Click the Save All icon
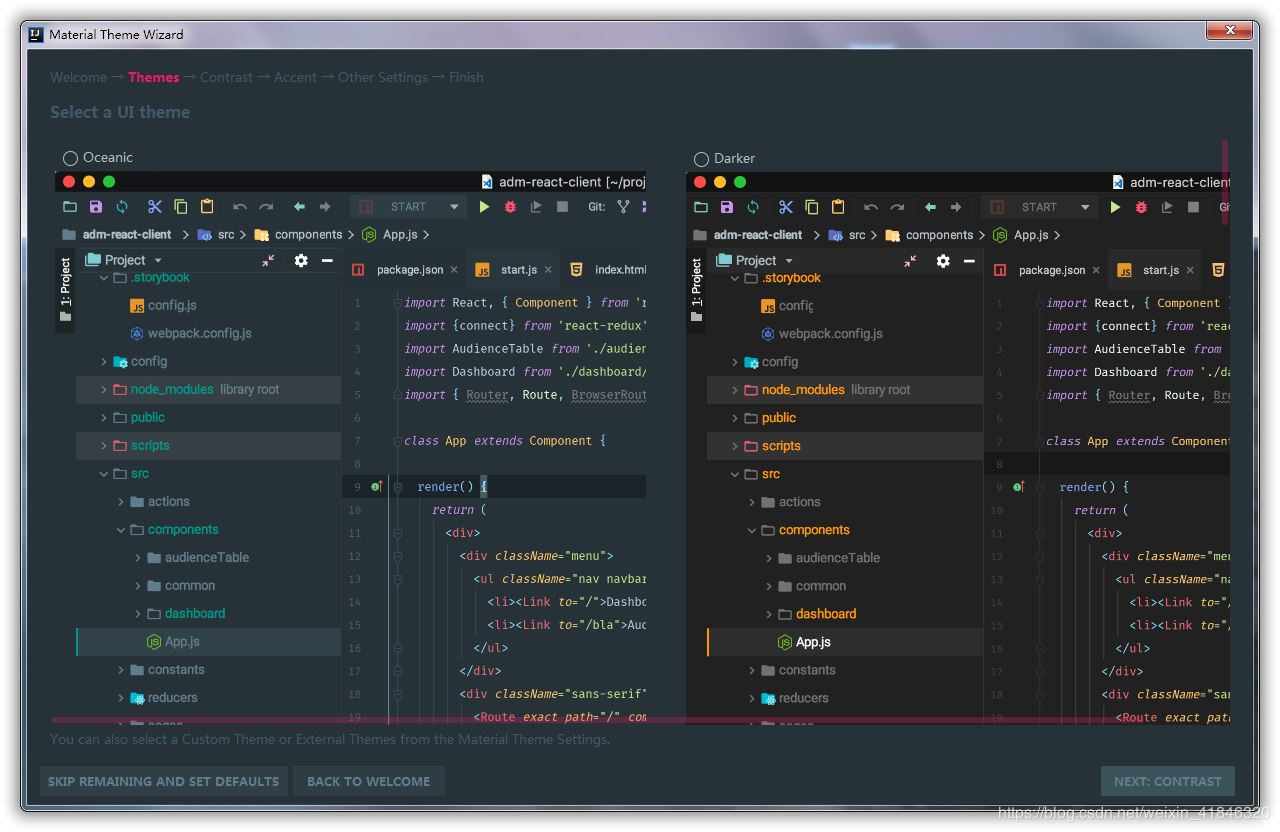This screenshot has width=1280, height=832. (x=95, y=206)
